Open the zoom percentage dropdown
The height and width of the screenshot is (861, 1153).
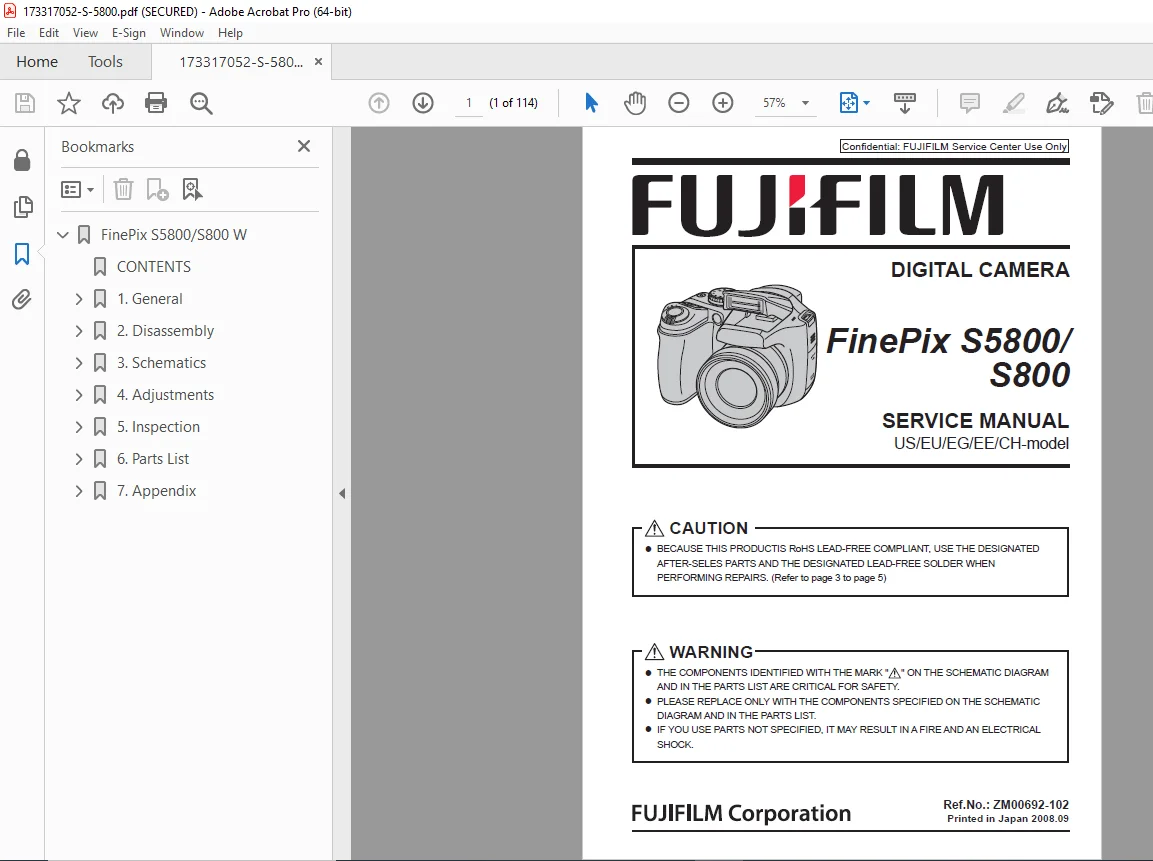(x=806, y=103)
